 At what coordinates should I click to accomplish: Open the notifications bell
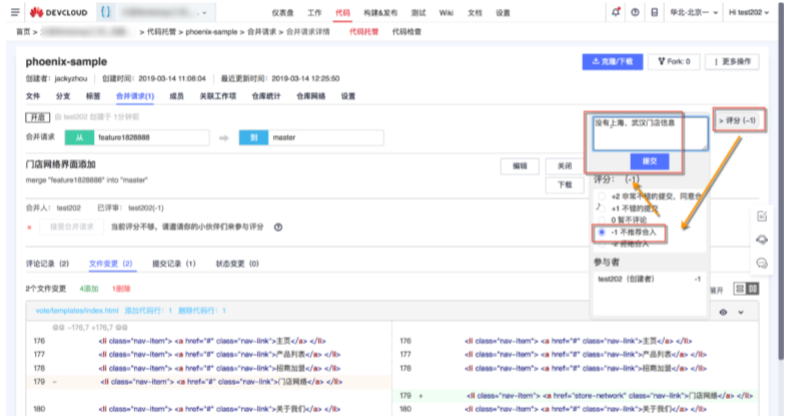[616, 13]
